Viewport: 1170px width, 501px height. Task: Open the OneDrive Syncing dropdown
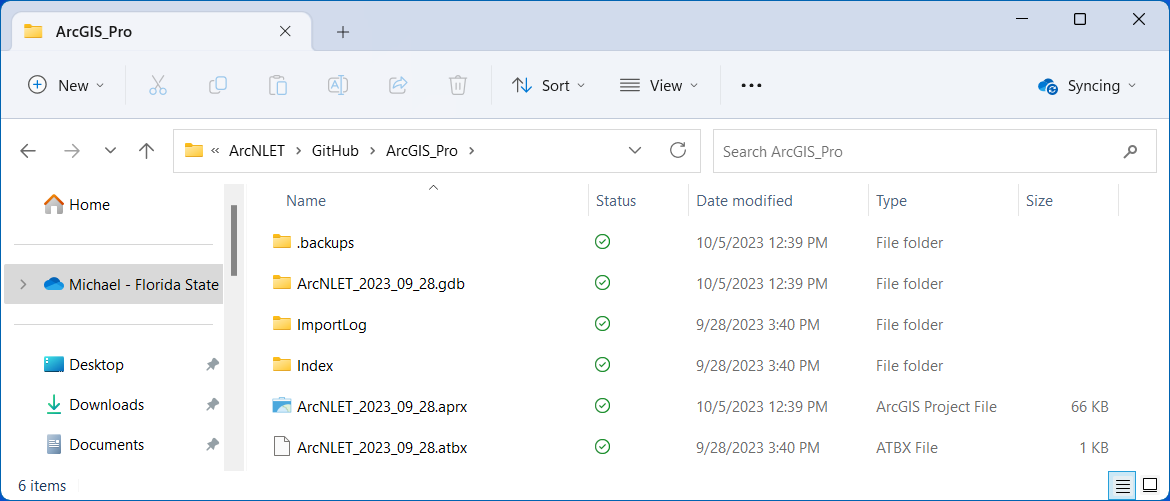(x=1088, y=85)
